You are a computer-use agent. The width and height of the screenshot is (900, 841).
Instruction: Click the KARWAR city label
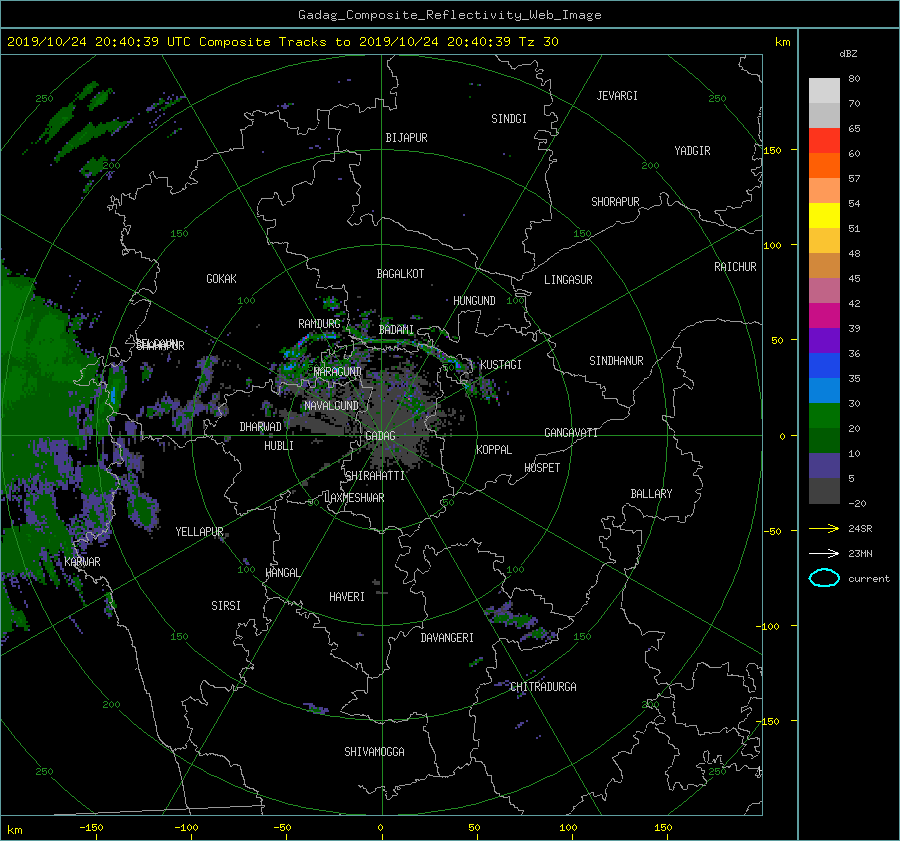pyautogui.click(x=82, y=562)
